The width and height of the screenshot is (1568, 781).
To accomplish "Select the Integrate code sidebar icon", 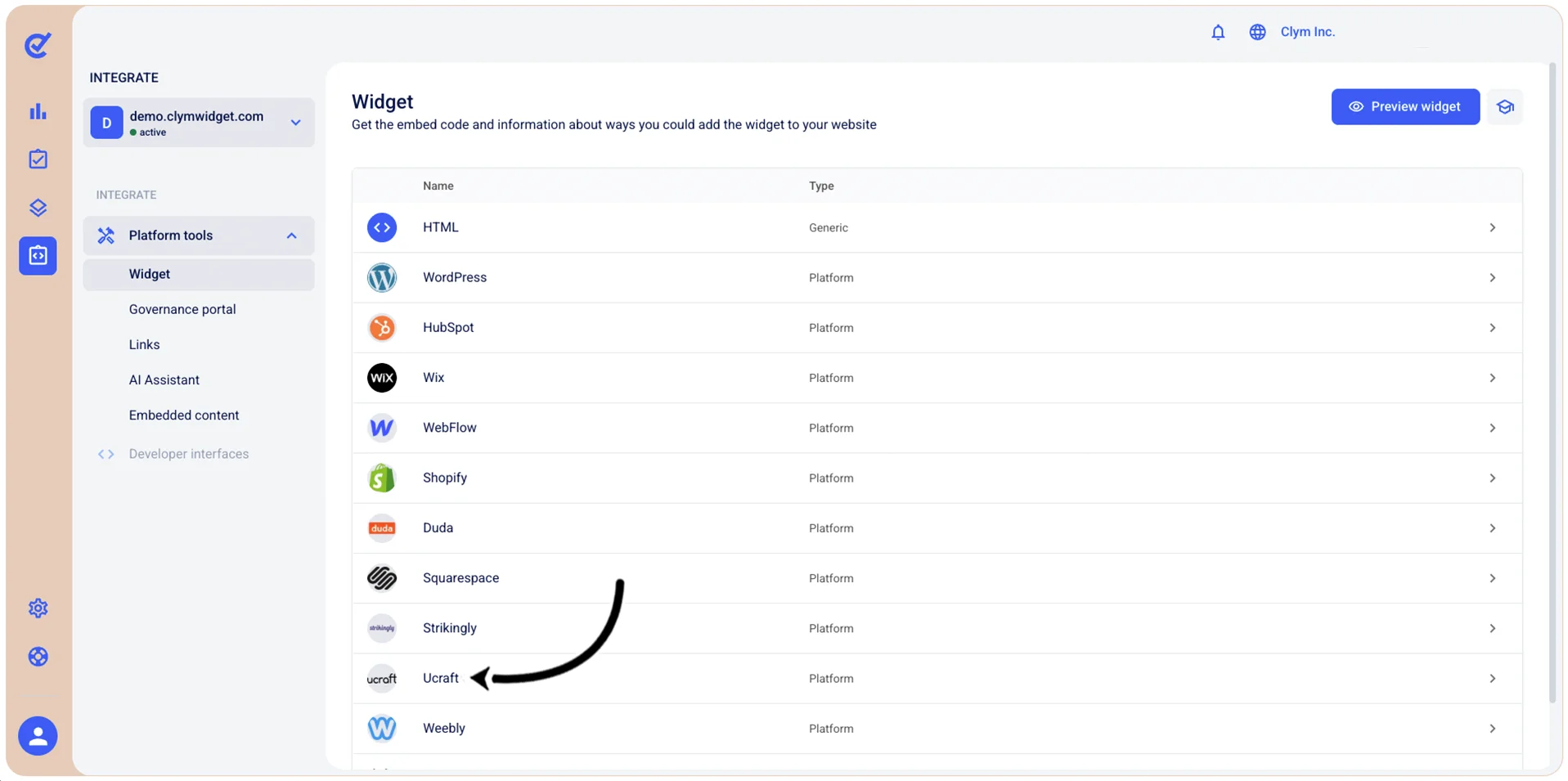I will coord(38,256).
